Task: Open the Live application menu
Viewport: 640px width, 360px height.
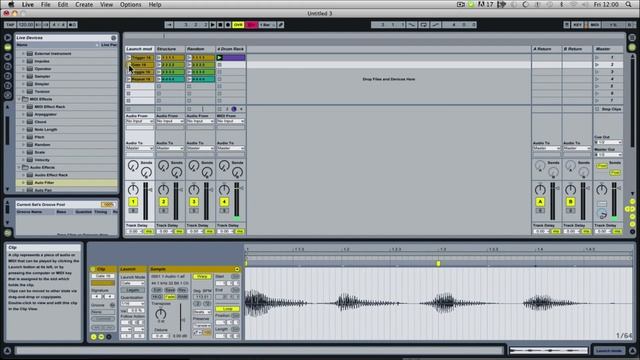Action: click(x=28, y=4)
